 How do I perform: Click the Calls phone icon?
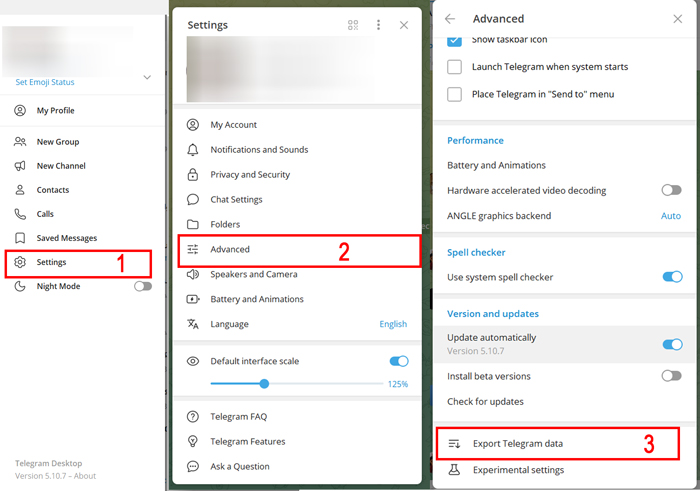pos(20,214)
